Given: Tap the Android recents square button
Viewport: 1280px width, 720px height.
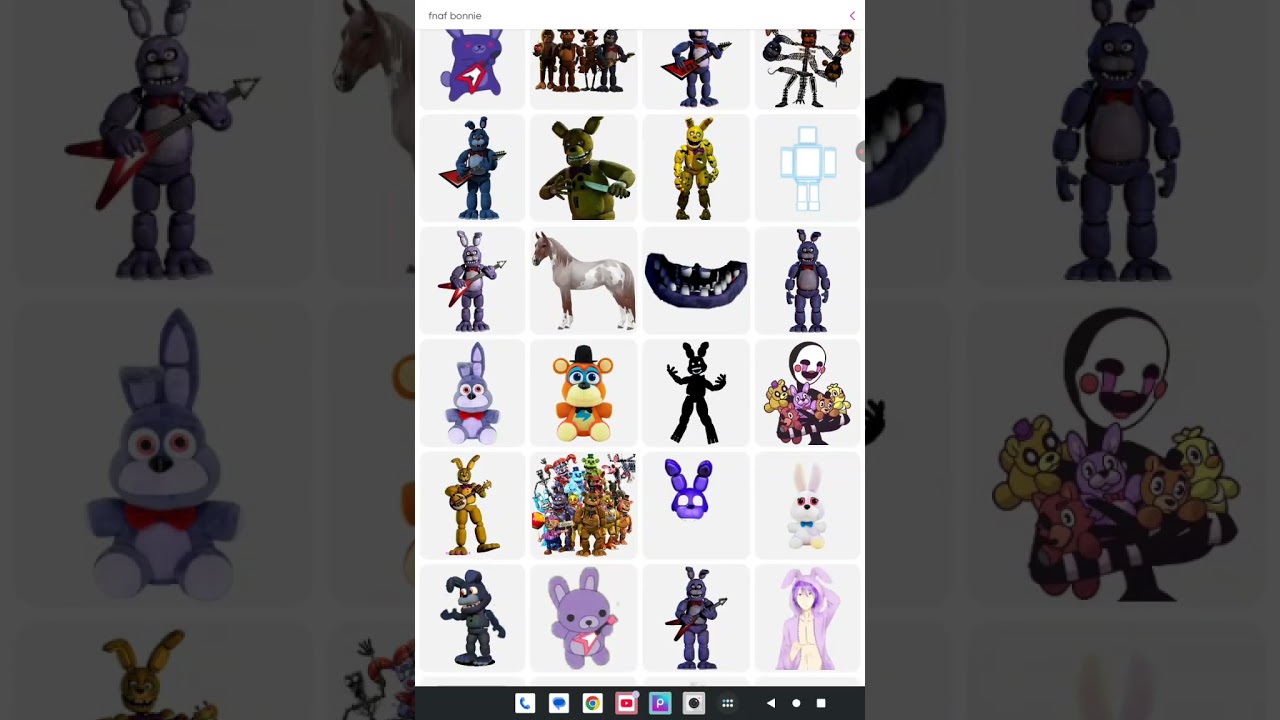Looking at the screenshot, I should (821, 703).
